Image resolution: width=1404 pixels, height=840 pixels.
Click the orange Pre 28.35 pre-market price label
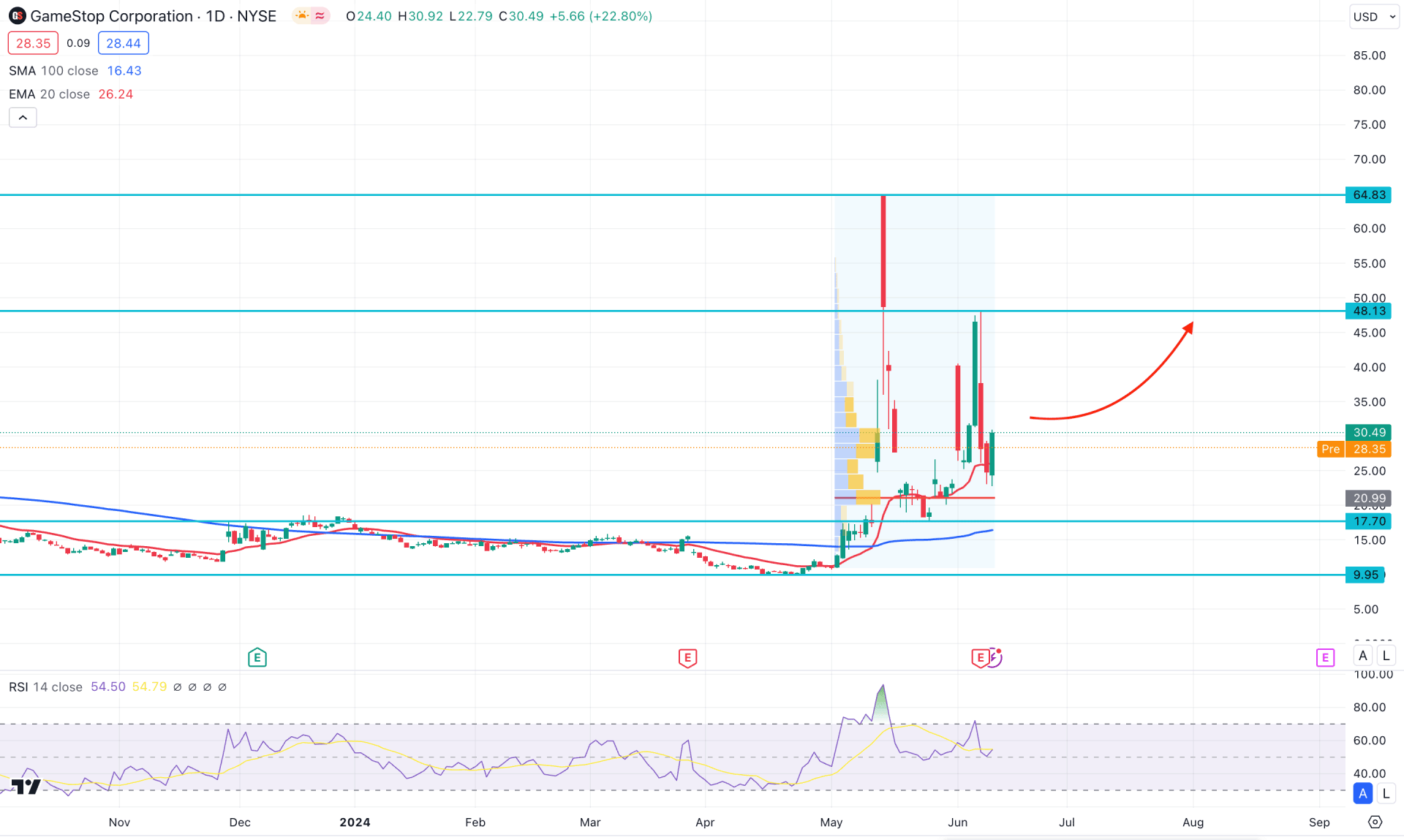tap(1354, 450)
